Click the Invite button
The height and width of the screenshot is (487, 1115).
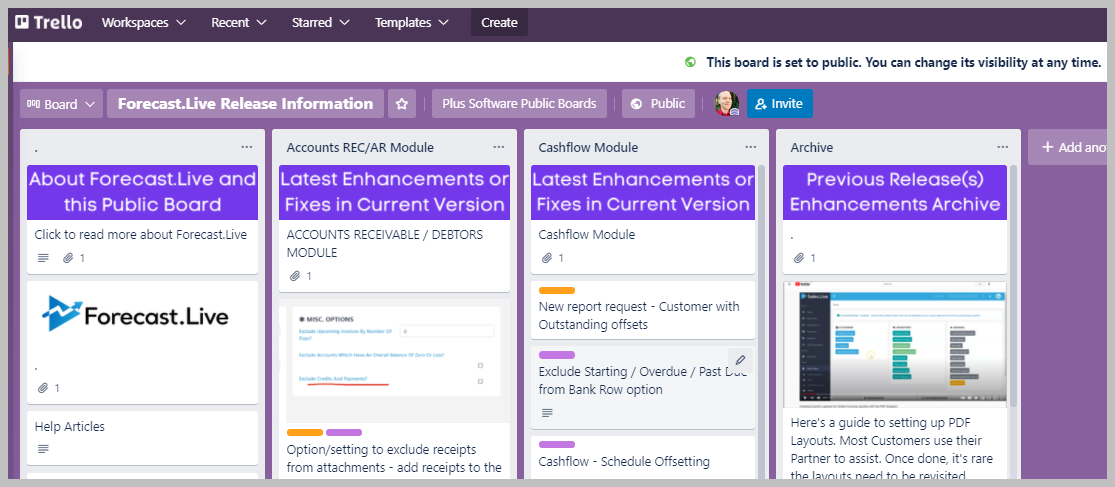779,104
